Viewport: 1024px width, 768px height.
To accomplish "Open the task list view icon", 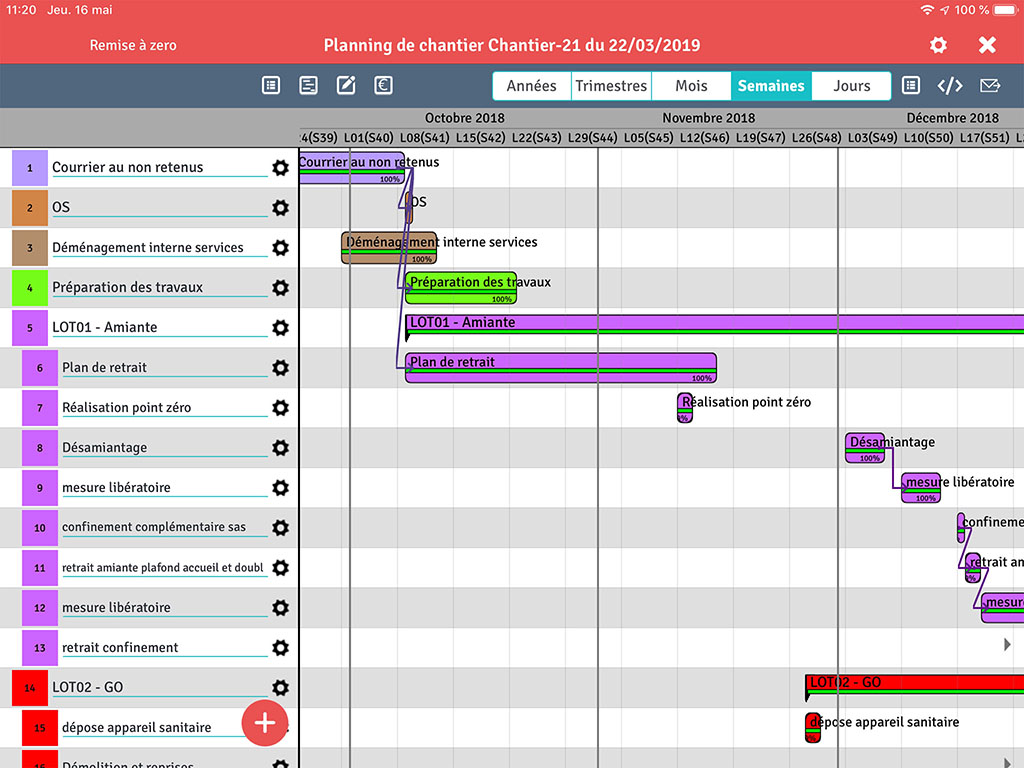I will pyautogui.click(x=271, y=85).
